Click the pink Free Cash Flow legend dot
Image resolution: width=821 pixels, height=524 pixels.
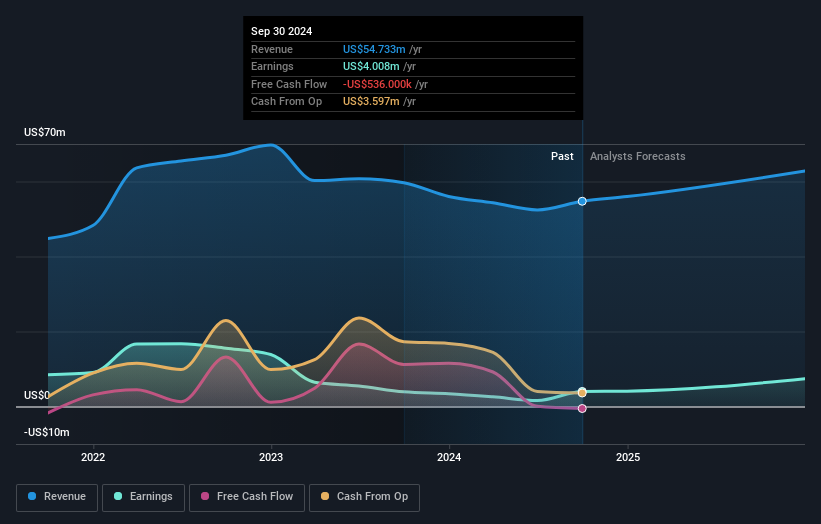coord(205,496)
